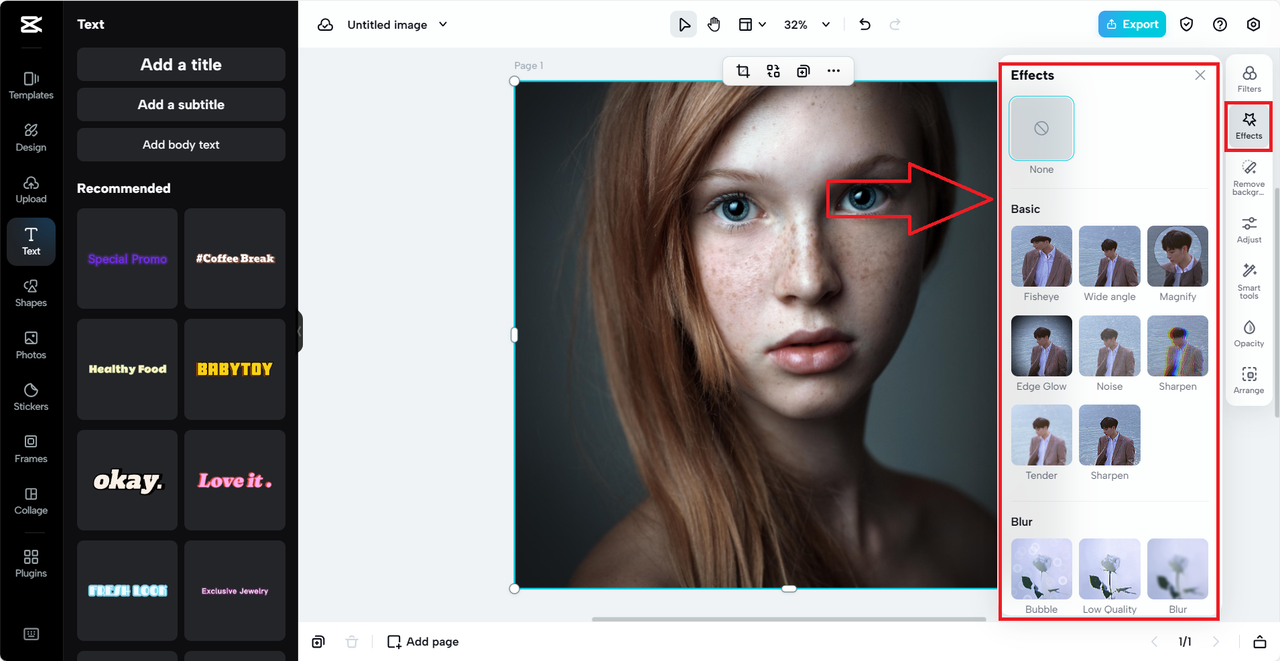Open the Opacity tool
The width and height of the screenshot is (1280, 661).
tap(1249, 334)
